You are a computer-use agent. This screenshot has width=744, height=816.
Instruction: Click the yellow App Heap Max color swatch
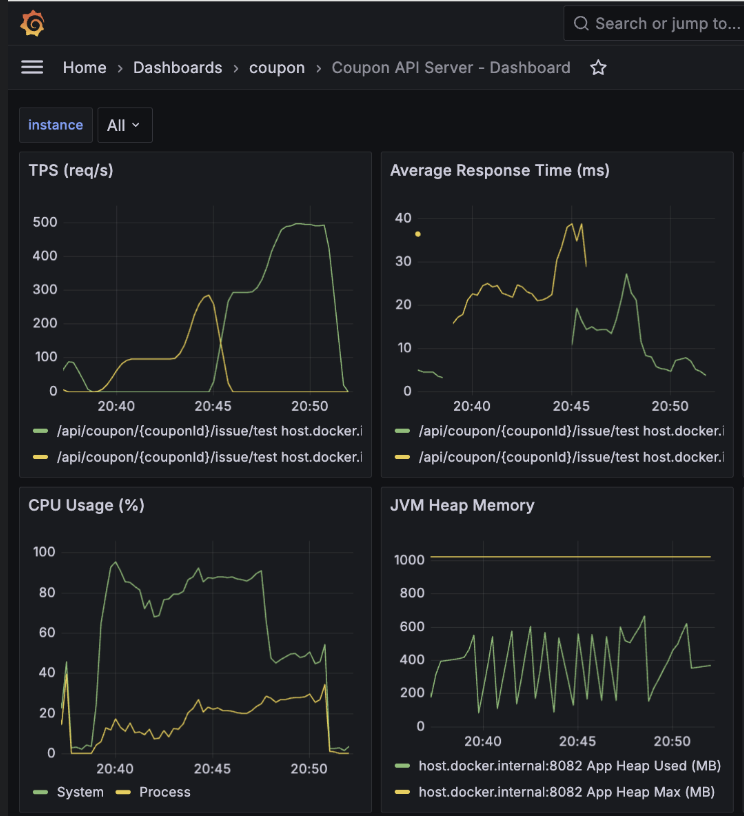coord(403,792)
